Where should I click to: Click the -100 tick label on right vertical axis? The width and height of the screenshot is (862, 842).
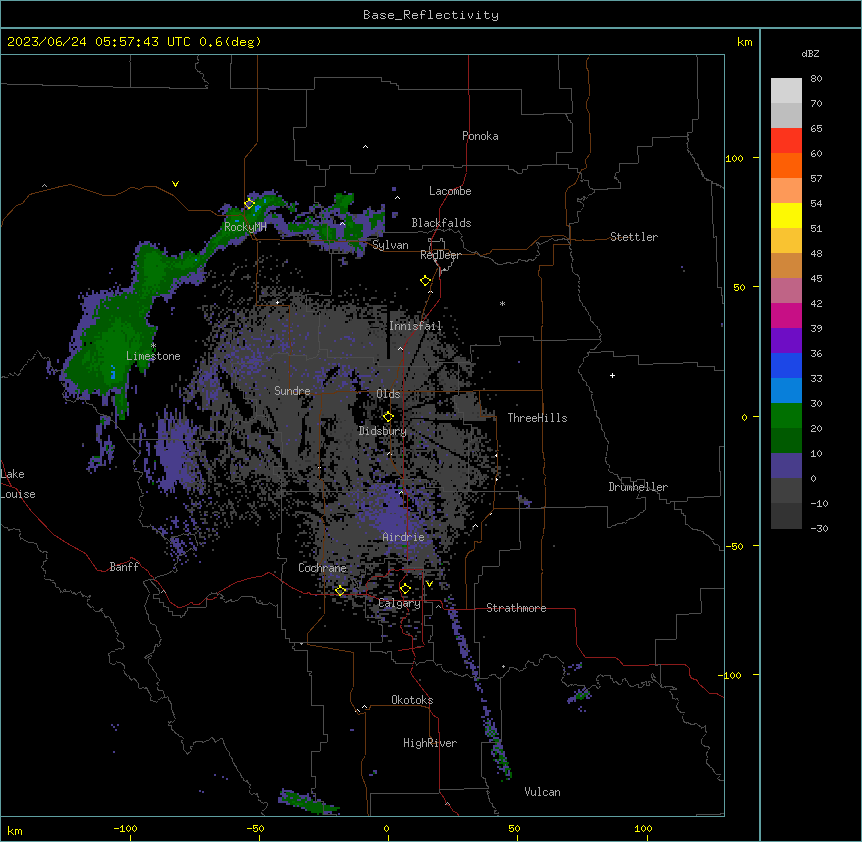point(731,675)
